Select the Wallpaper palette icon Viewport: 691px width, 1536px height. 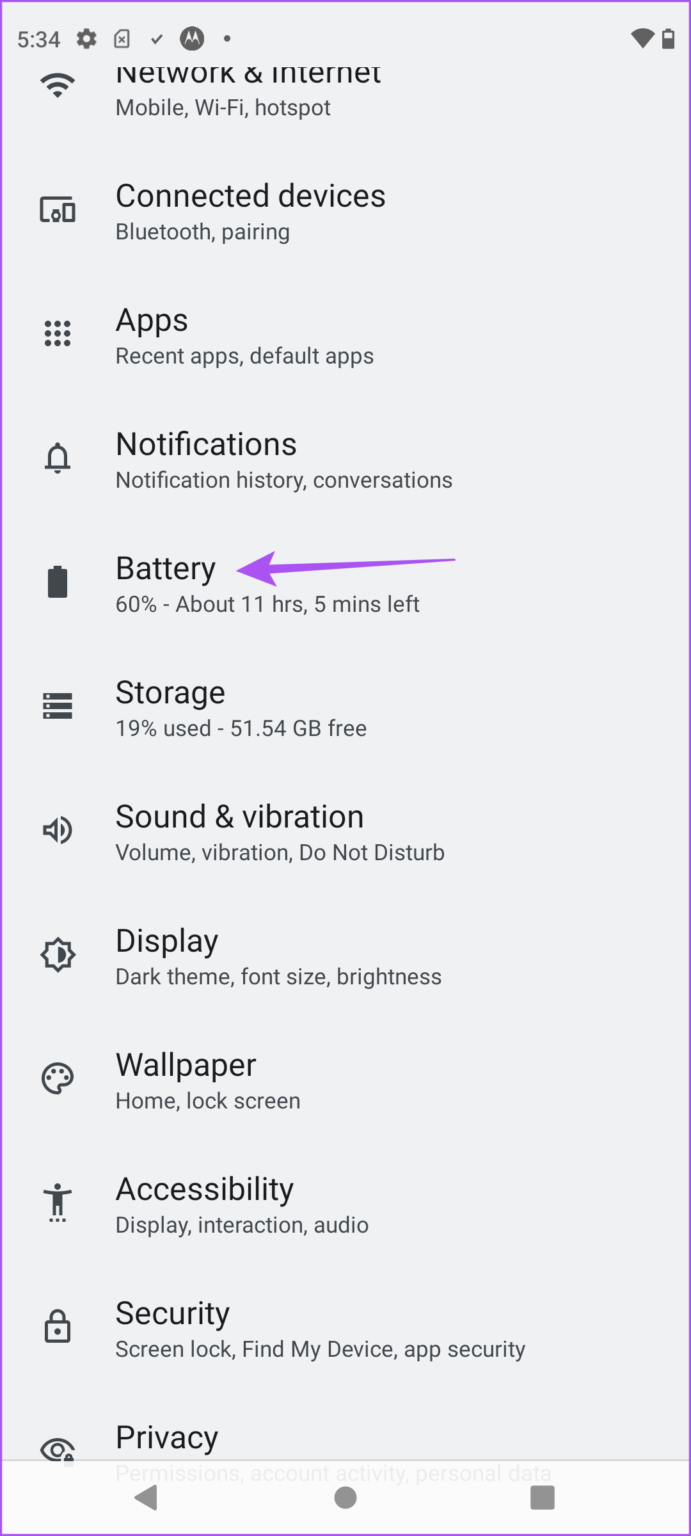(x=57, y=1078)
